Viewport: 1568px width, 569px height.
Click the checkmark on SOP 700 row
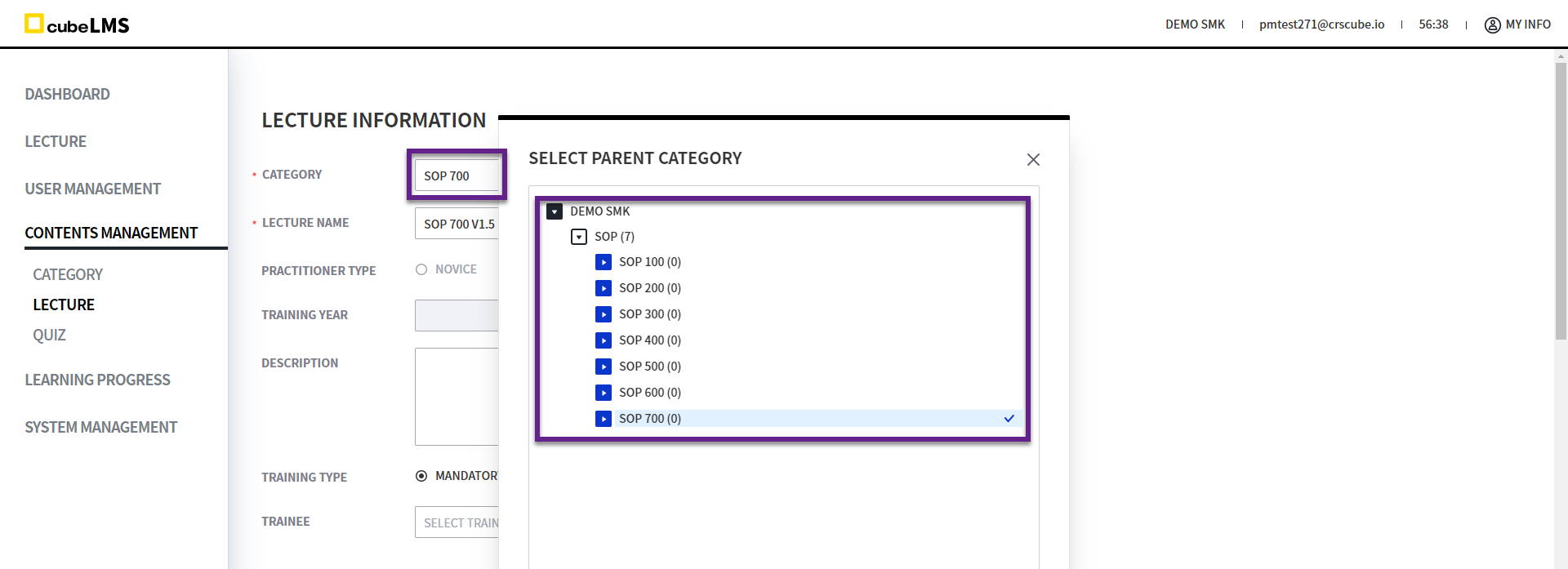point(1009,419)
